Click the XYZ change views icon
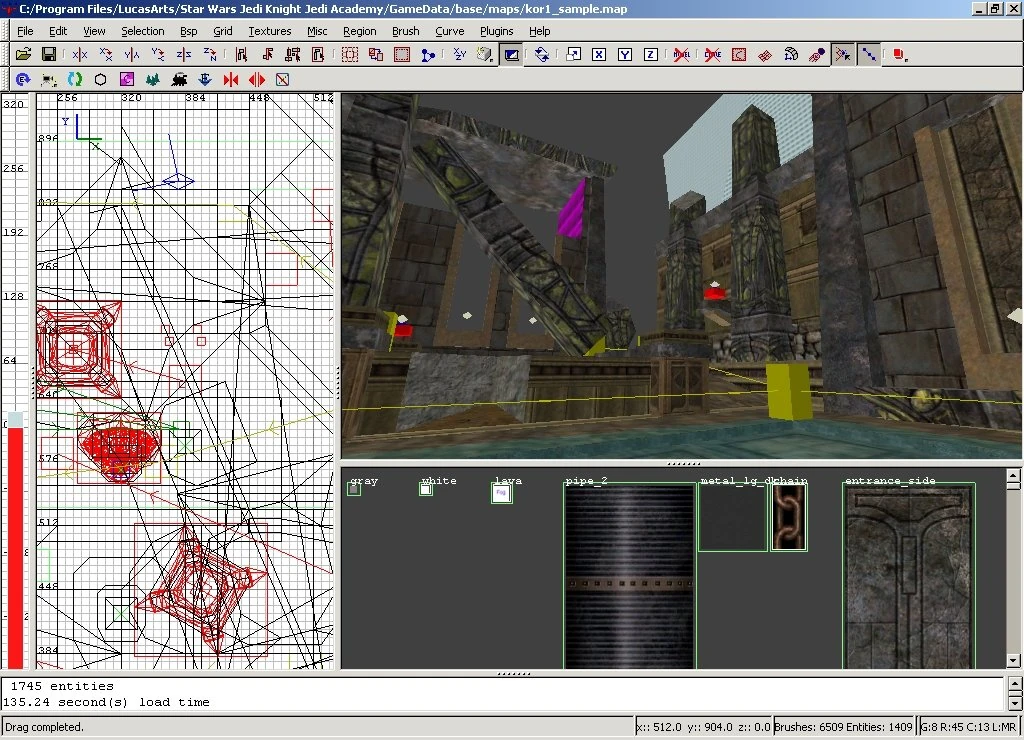This screenshot has width=1024, height=740. click(459, 54)
